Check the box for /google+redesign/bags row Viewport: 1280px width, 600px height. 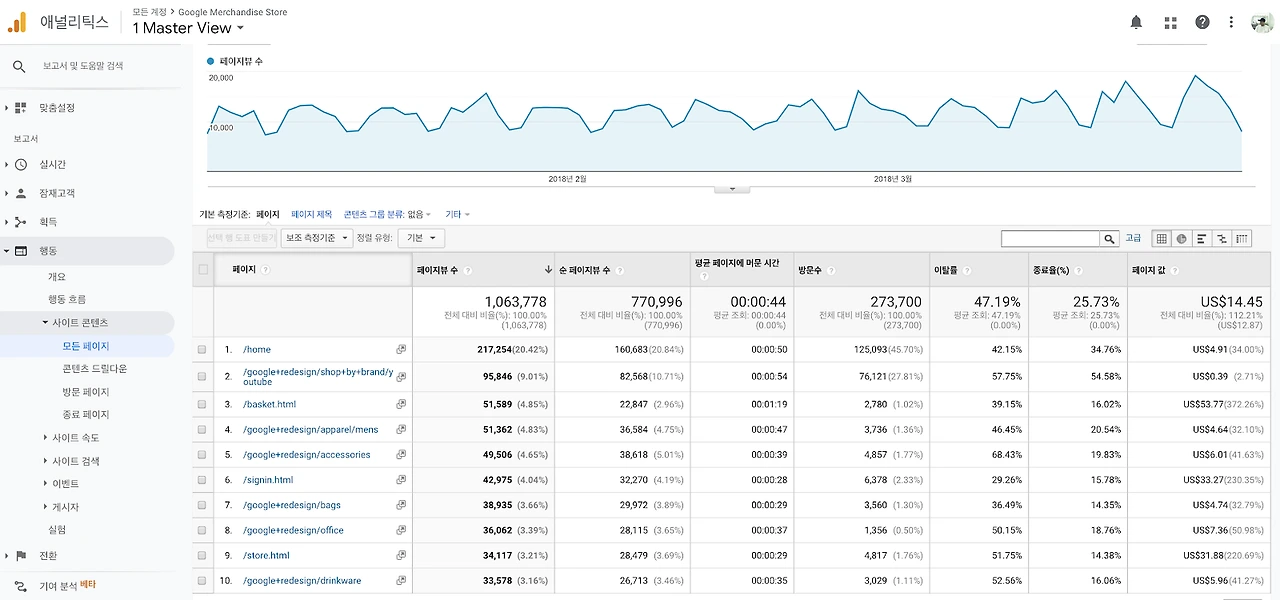click(202, 506)
